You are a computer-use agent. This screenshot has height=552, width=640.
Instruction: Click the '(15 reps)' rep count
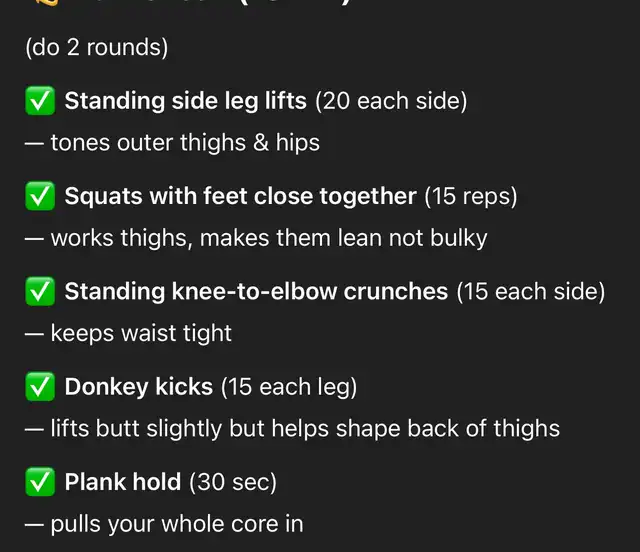(471, 196)
